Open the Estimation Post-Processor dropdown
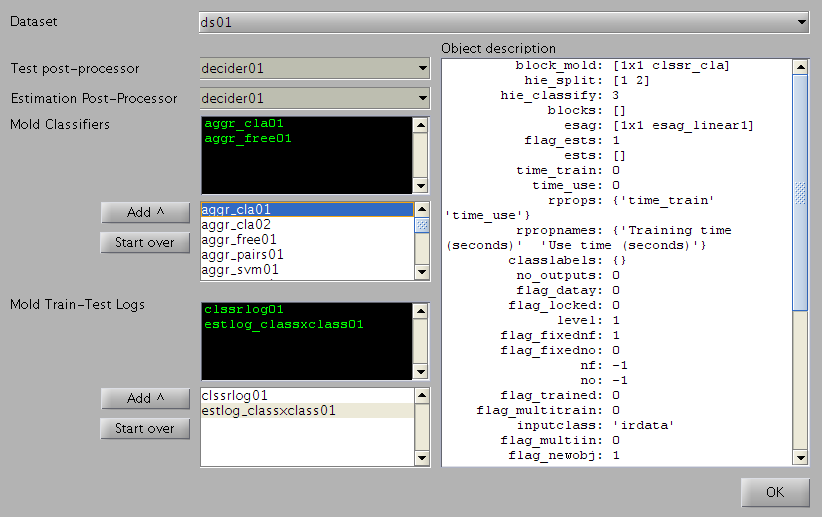 point(315,98)
